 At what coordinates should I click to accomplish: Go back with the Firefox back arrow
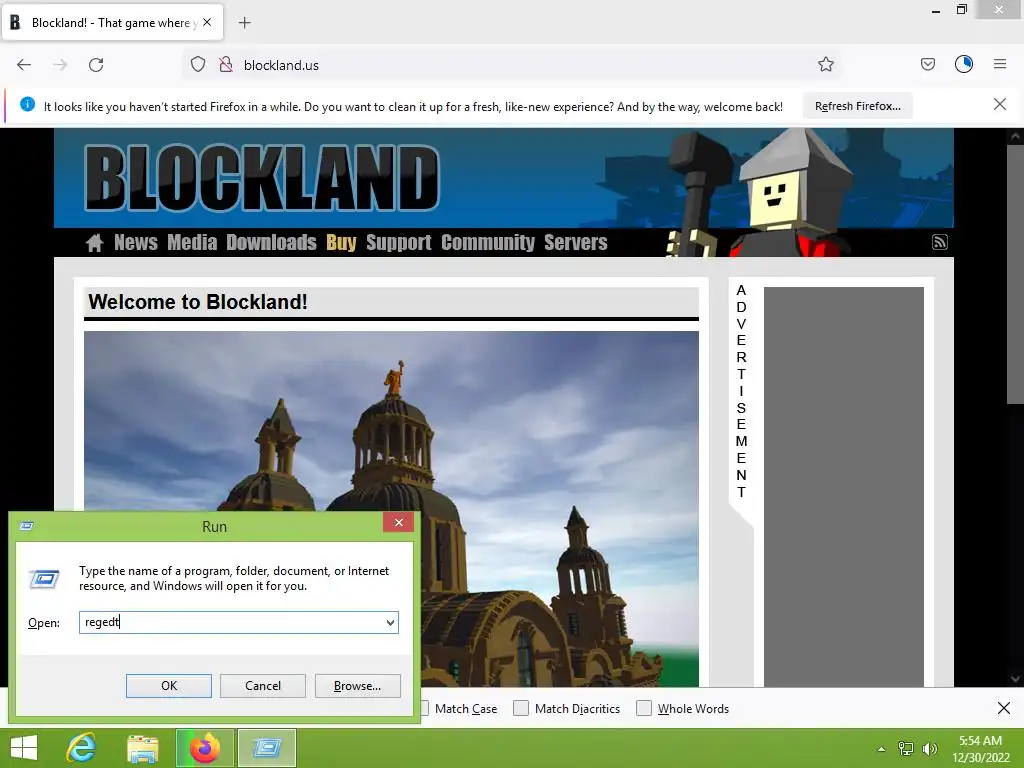(24, 65)
